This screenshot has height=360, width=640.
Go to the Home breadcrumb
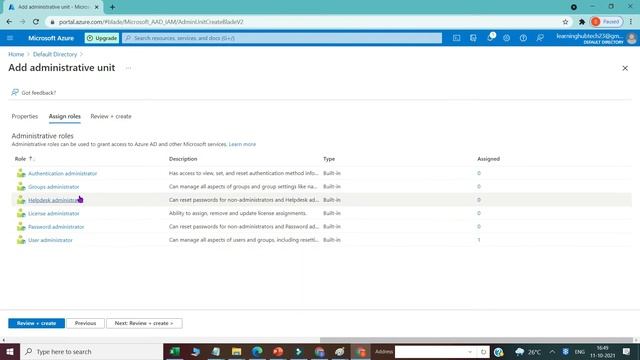(16, 54)
